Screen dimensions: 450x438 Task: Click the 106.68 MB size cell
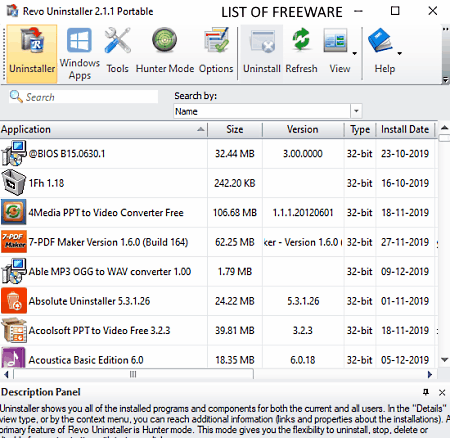[x=235, y=213]
